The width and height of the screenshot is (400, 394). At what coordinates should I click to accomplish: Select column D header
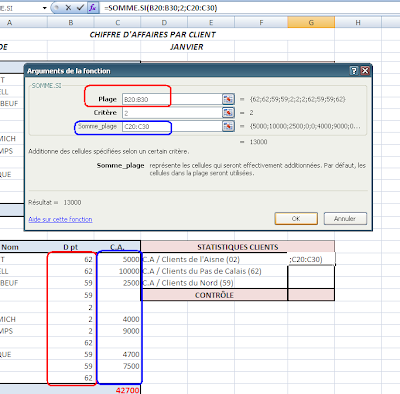(x=164, y=22)
